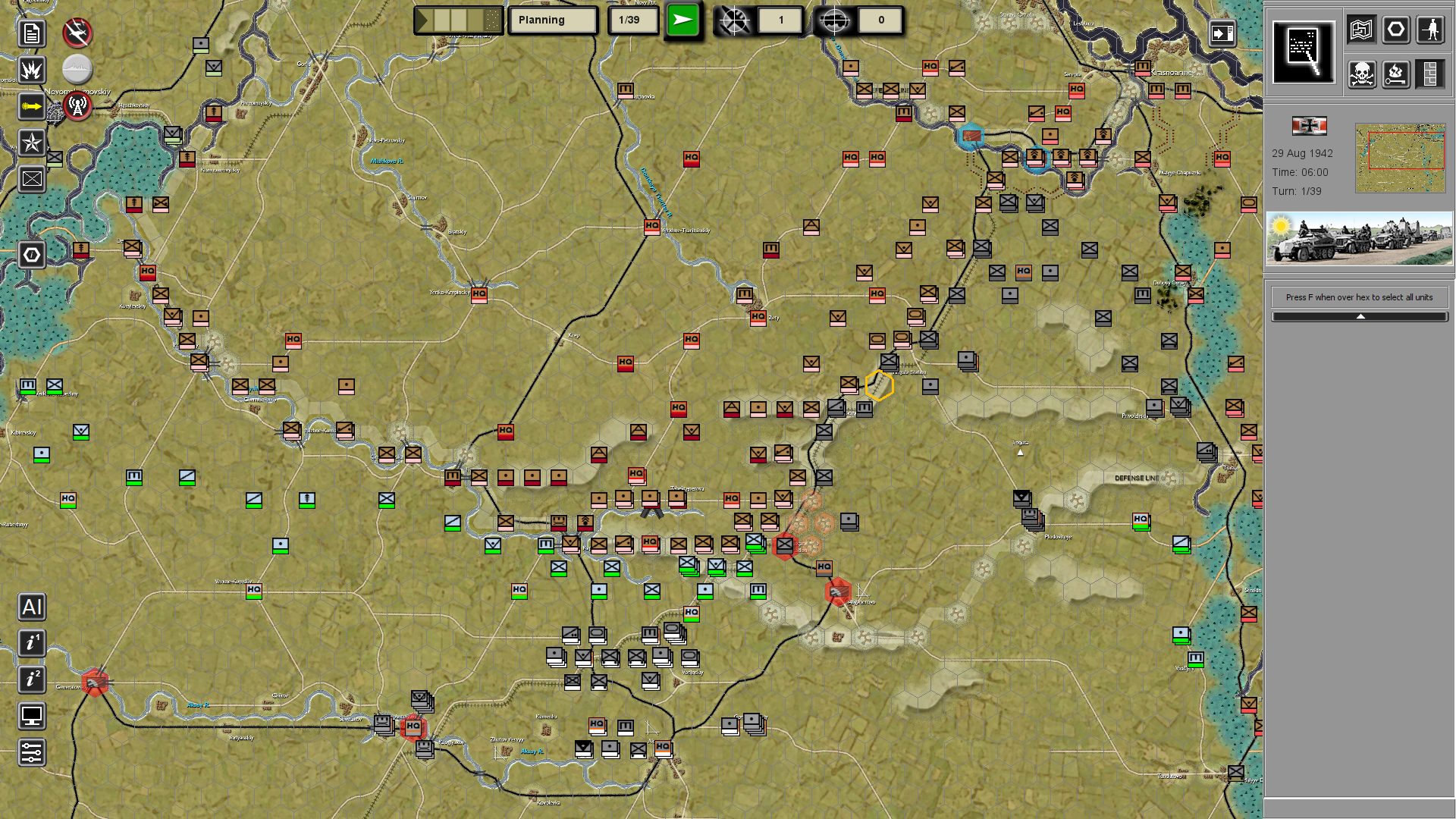This screenshot has width=1456, height=819.
Task: Click the minimap overview thumbnail
Action: point(1400,158)
